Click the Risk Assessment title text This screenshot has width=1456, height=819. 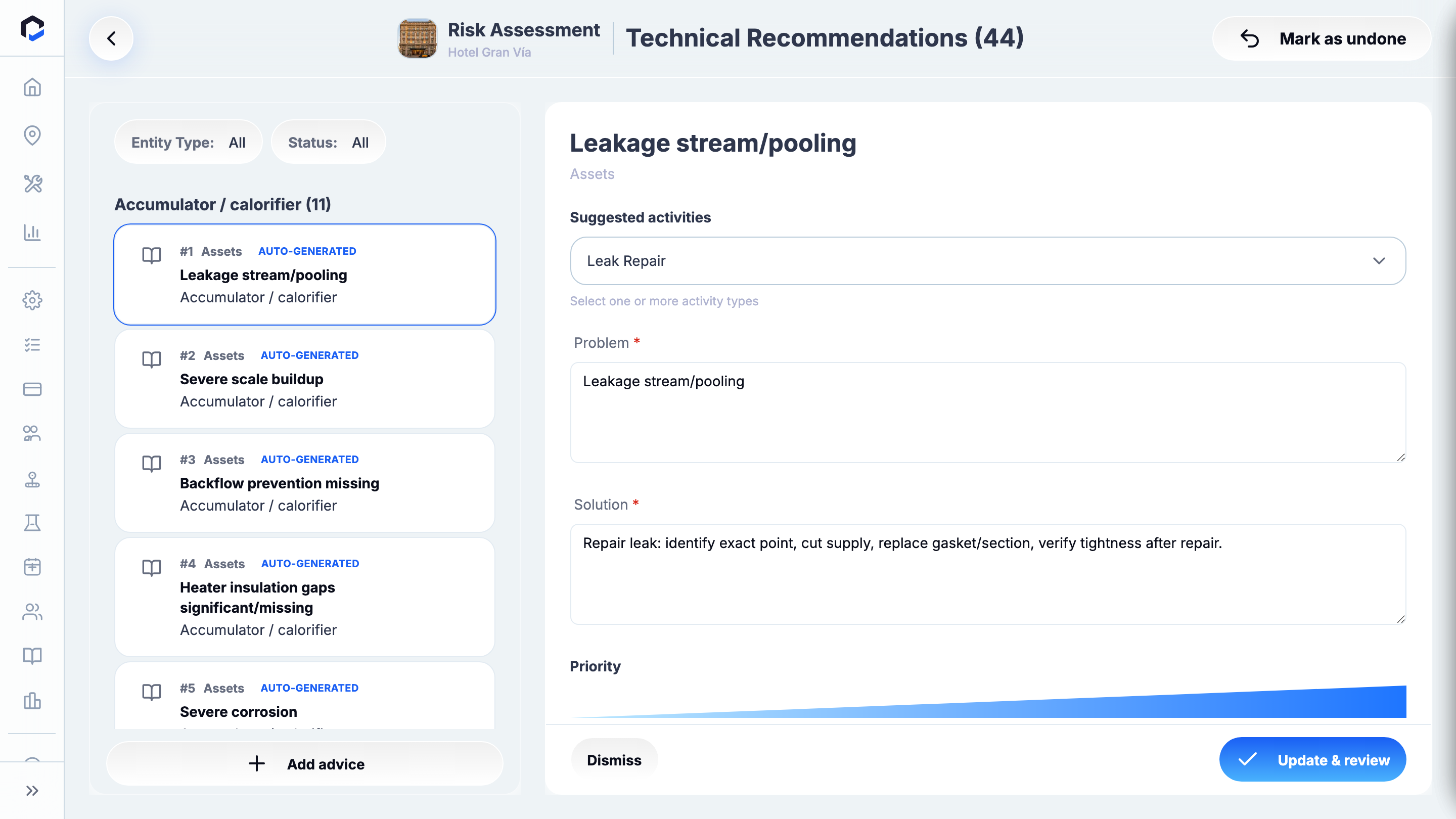(523, 29)
